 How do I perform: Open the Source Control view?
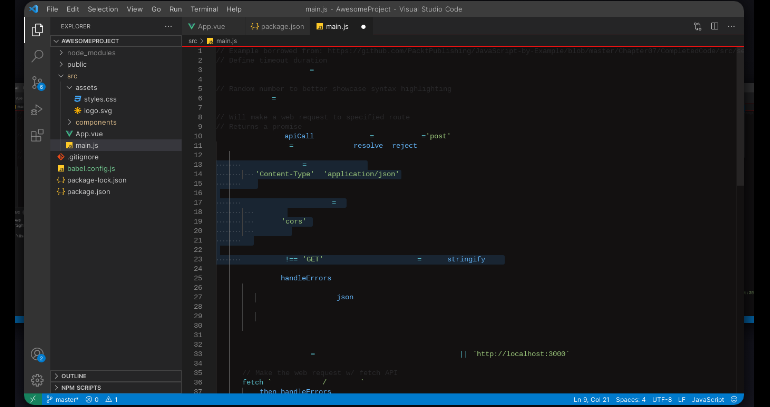coord(37,82)
